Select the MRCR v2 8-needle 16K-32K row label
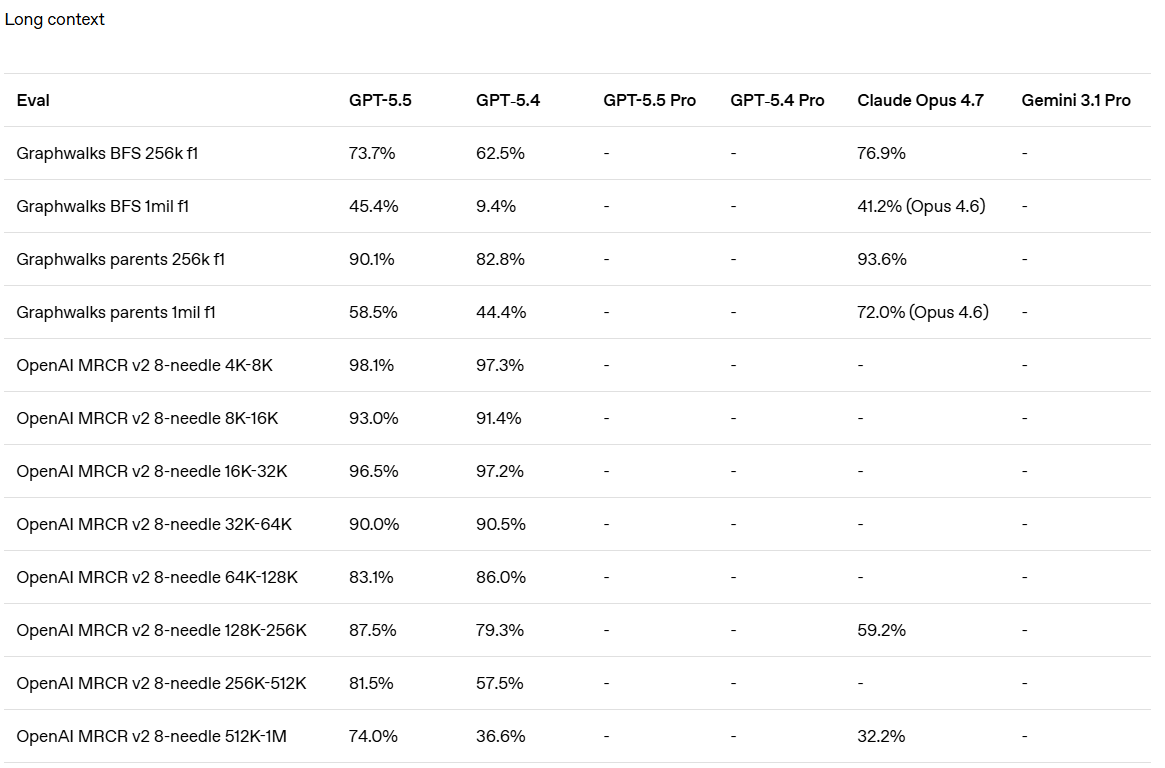Screen dimensions: 1165x768 (x=152, y=471)
